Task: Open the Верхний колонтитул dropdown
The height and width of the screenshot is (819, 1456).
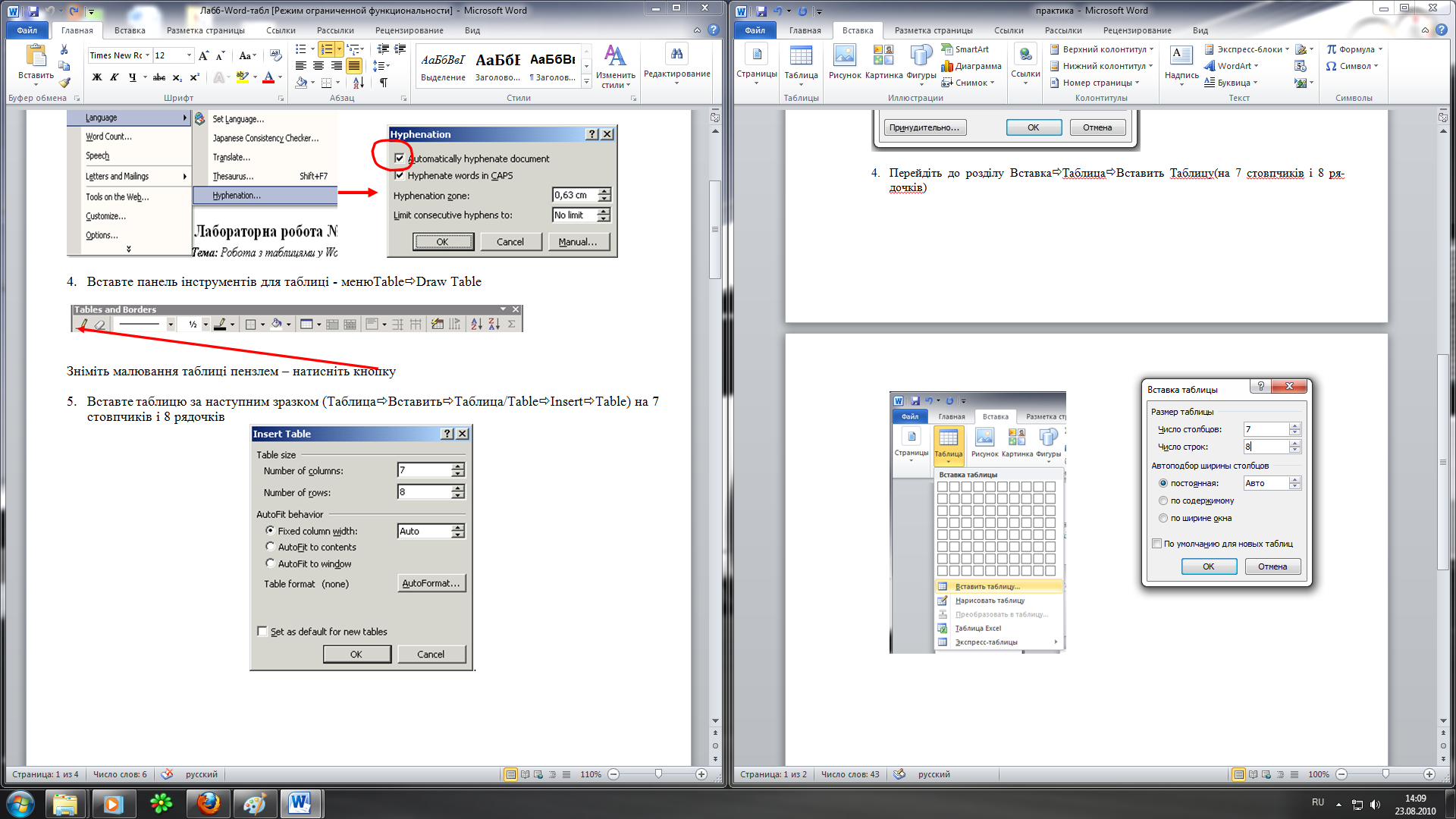Action: (x=1101, y=49)
